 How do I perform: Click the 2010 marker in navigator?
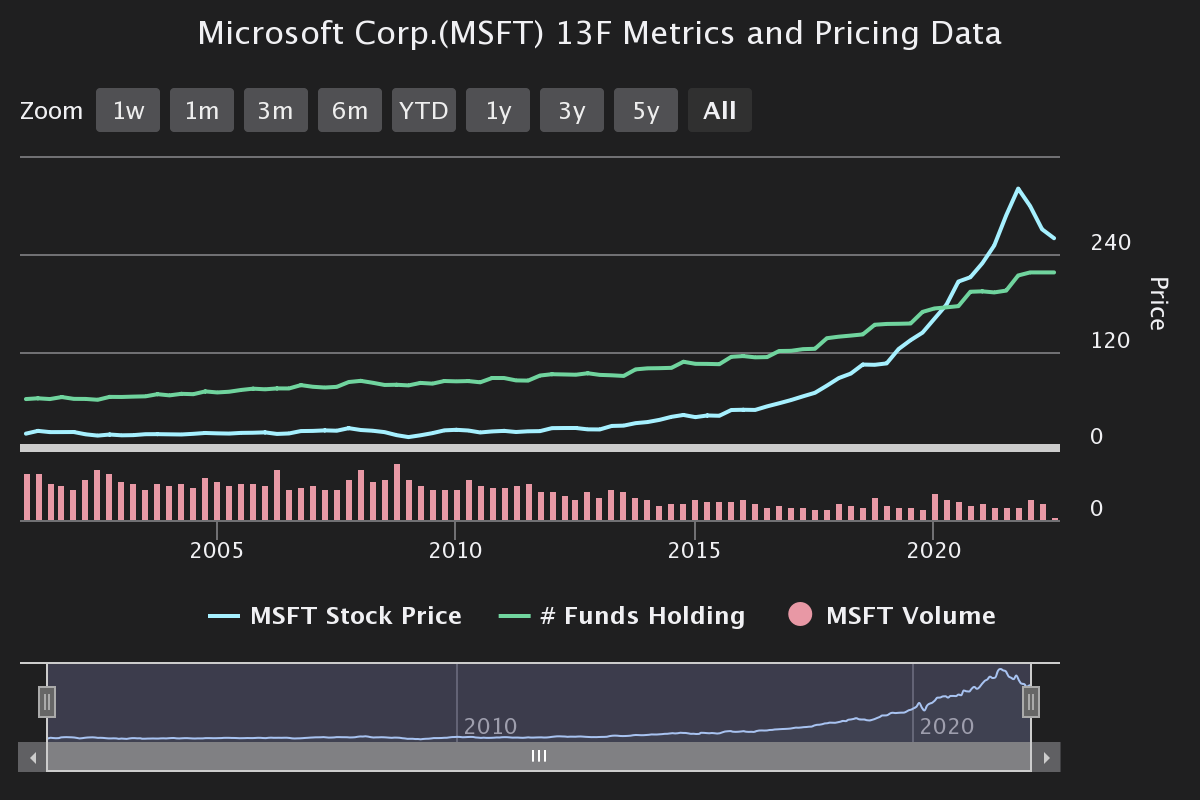(490, 726)
